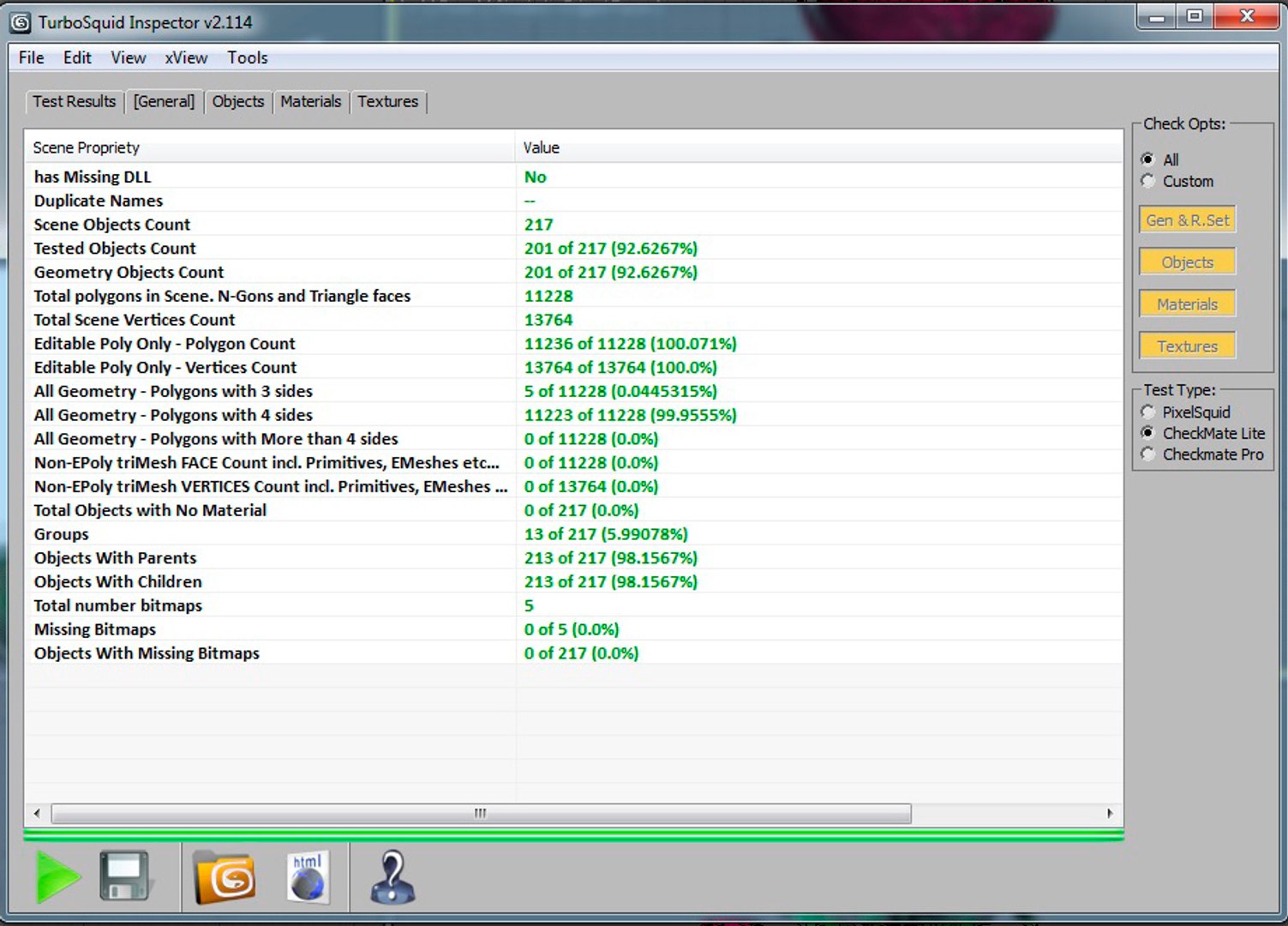
Task: Select the Custom check option
Action: click(1177, 181)
